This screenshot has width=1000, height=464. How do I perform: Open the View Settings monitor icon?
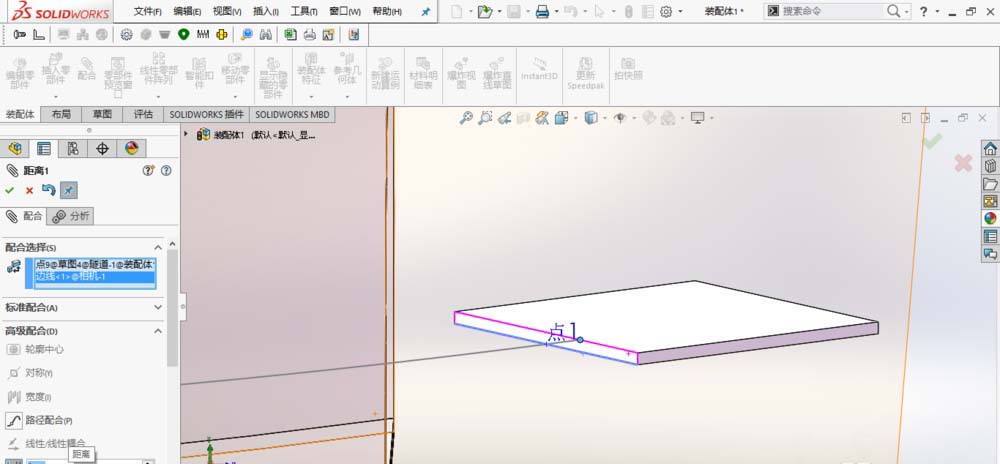698,118
